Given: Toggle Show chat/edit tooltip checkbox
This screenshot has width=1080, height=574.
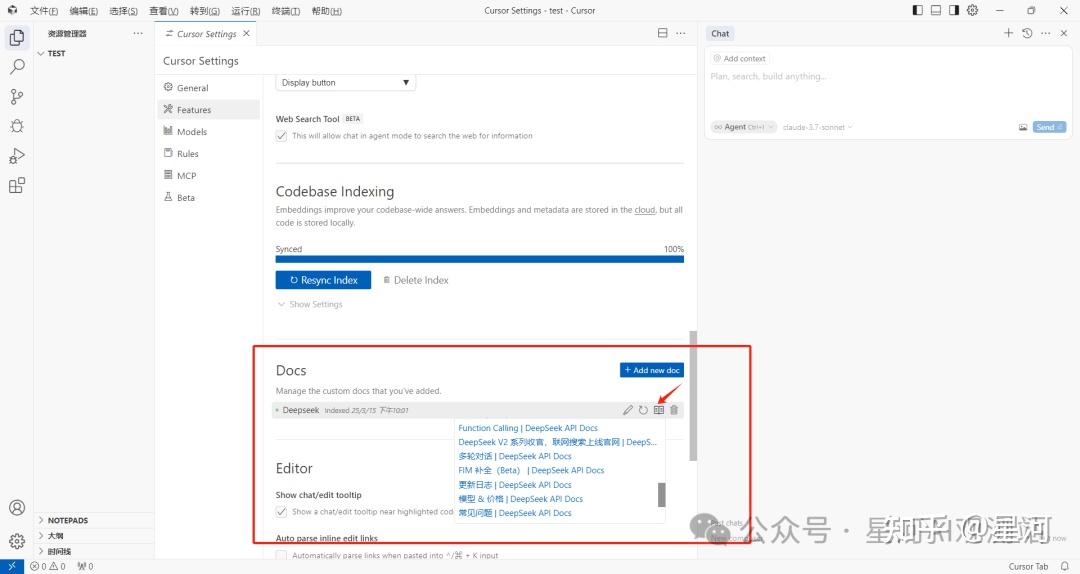Looking at the screenshot, I should tap(281, 511).
